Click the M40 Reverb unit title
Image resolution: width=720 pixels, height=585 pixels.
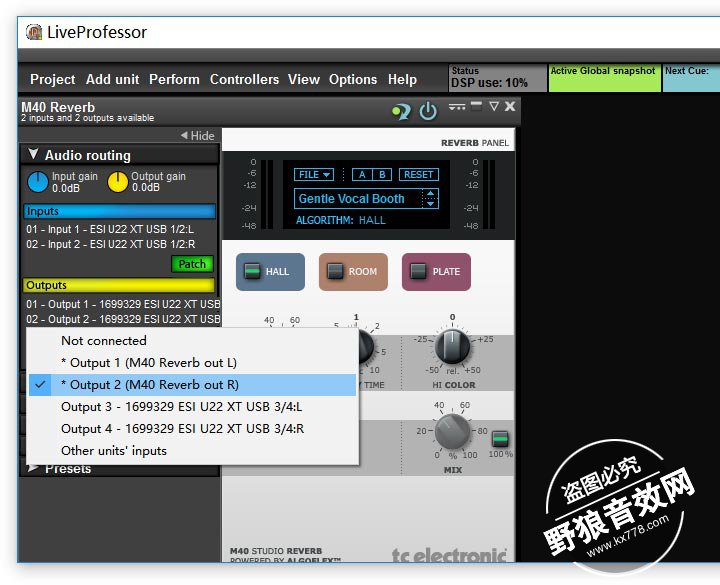coord(58,107)
